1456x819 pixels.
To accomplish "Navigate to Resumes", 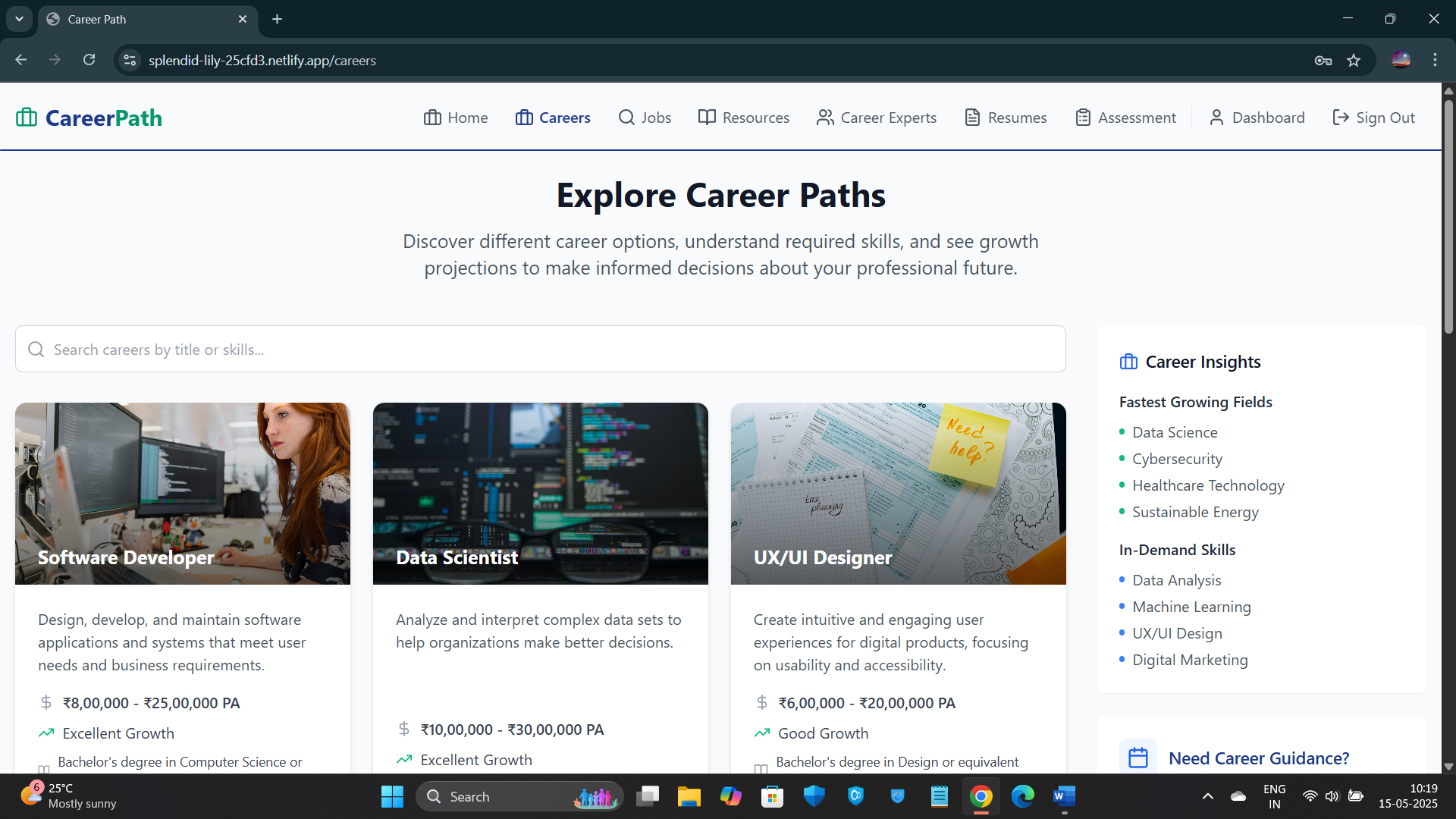I will (1006, 118).
